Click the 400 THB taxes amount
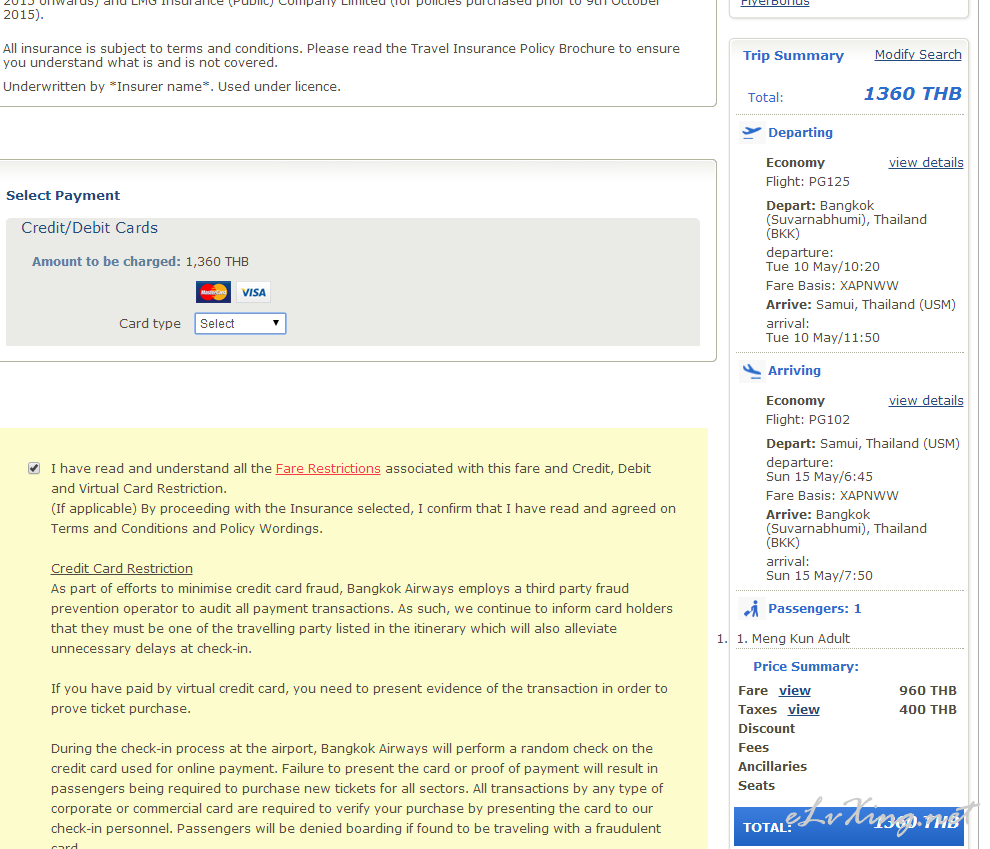This screenshot has height=849, width=990. pyautogui.click(x=927, y=709)
